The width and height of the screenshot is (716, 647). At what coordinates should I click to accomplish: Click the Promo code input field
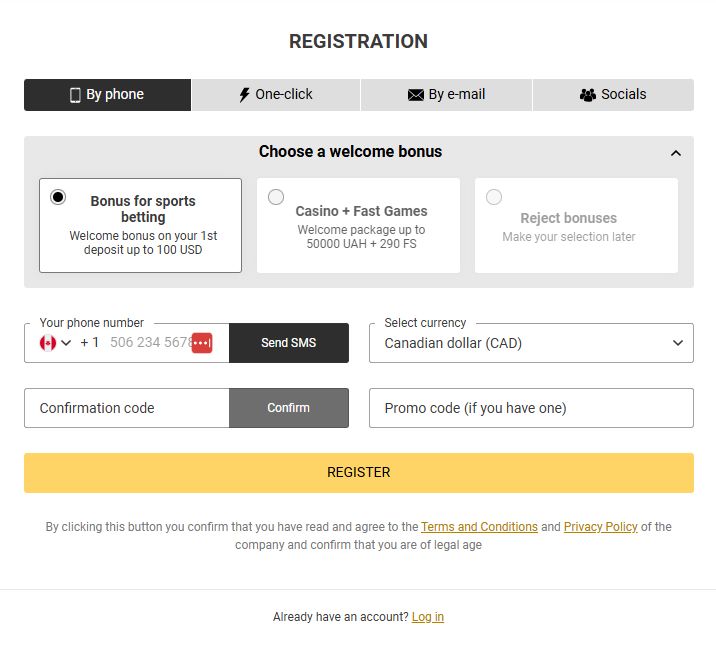[x=531, y=408]
